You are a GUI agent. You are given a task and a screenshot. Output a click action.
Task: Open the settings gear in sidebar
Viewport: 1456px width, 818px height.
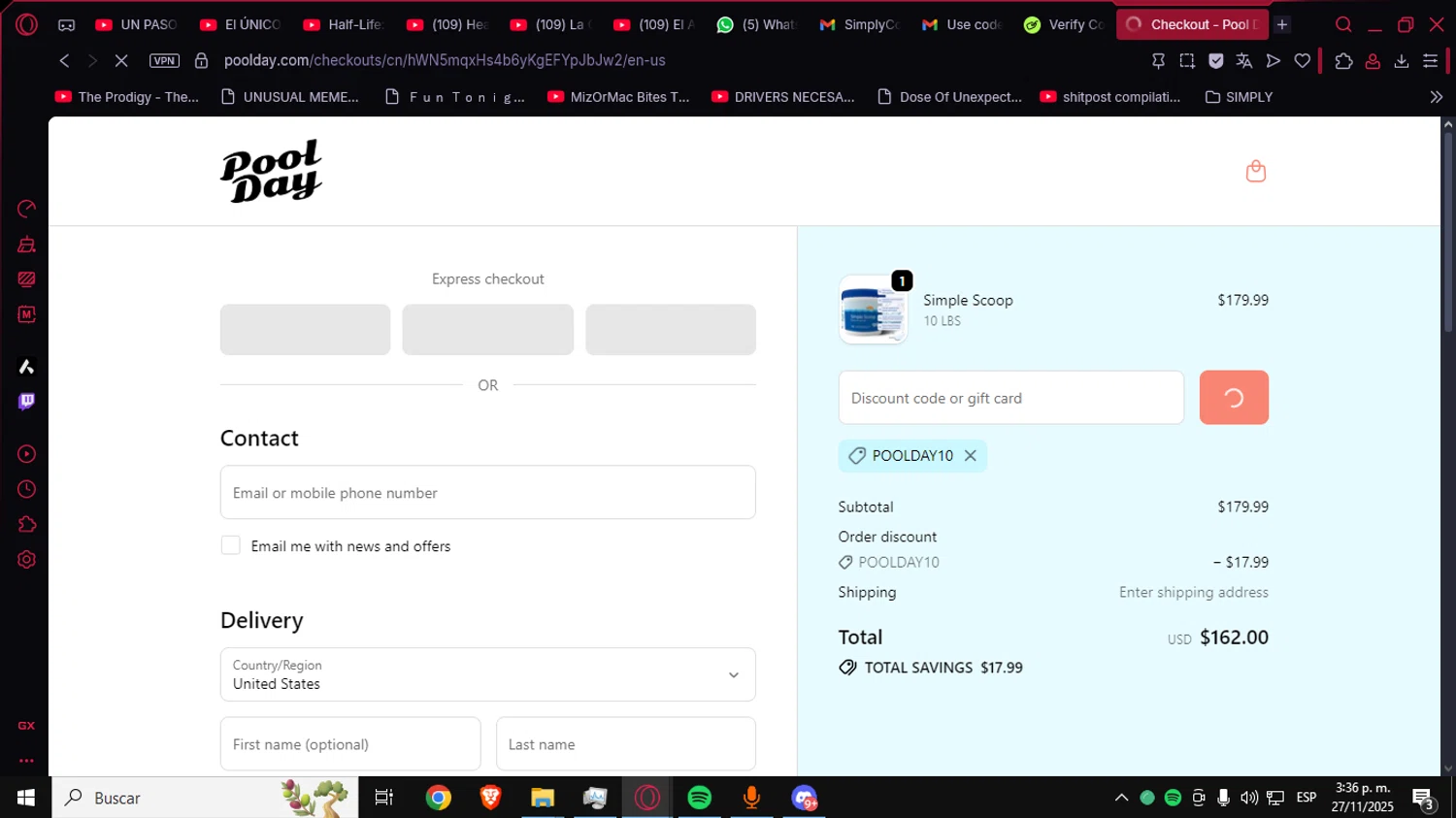point(26,560)
